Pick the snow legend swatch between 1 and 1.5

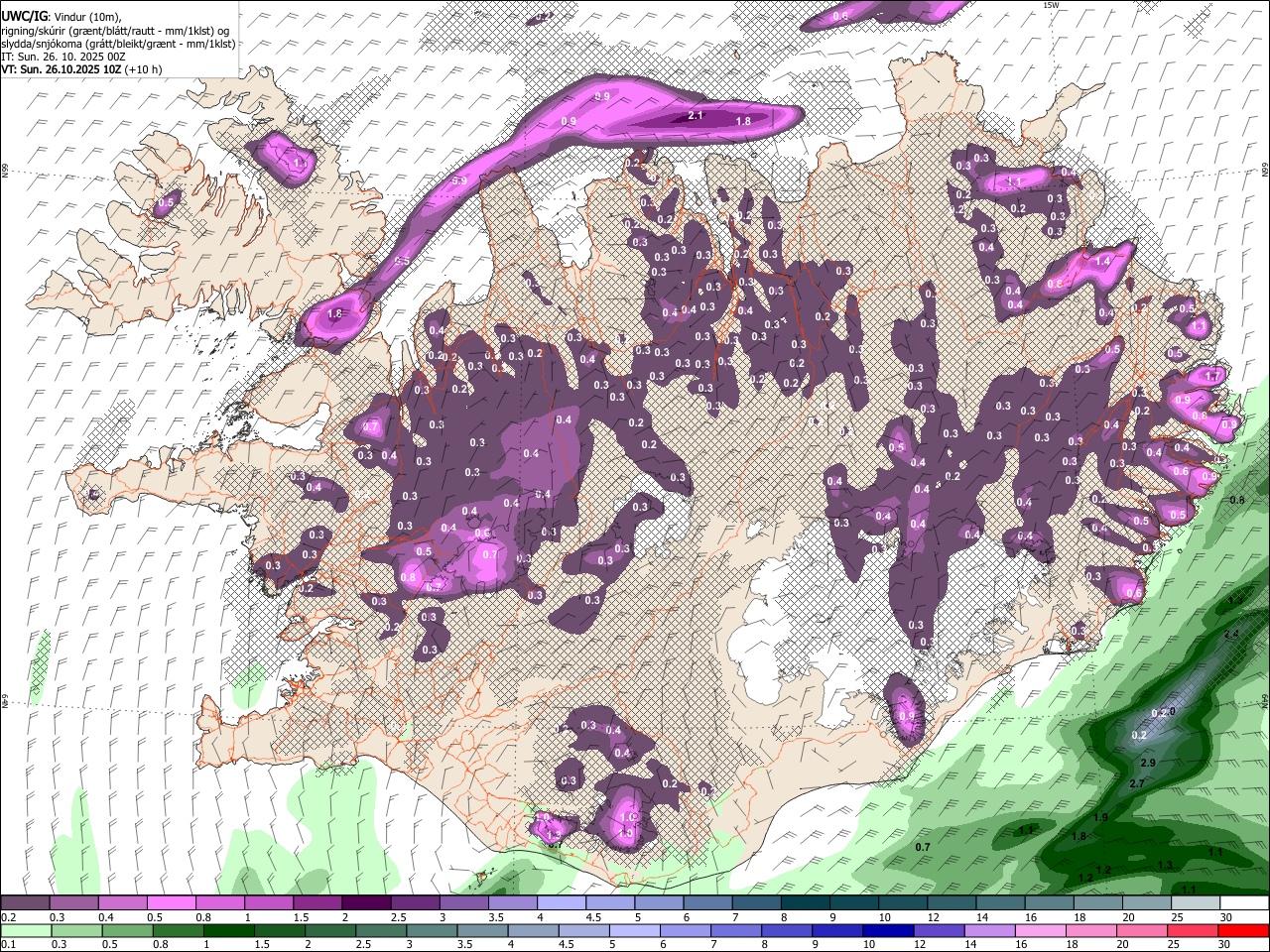[x=269, y=903]
